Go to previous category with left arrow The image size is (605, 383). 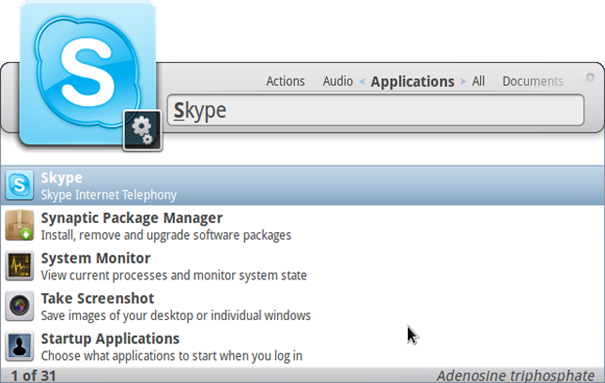pos(362,82)
